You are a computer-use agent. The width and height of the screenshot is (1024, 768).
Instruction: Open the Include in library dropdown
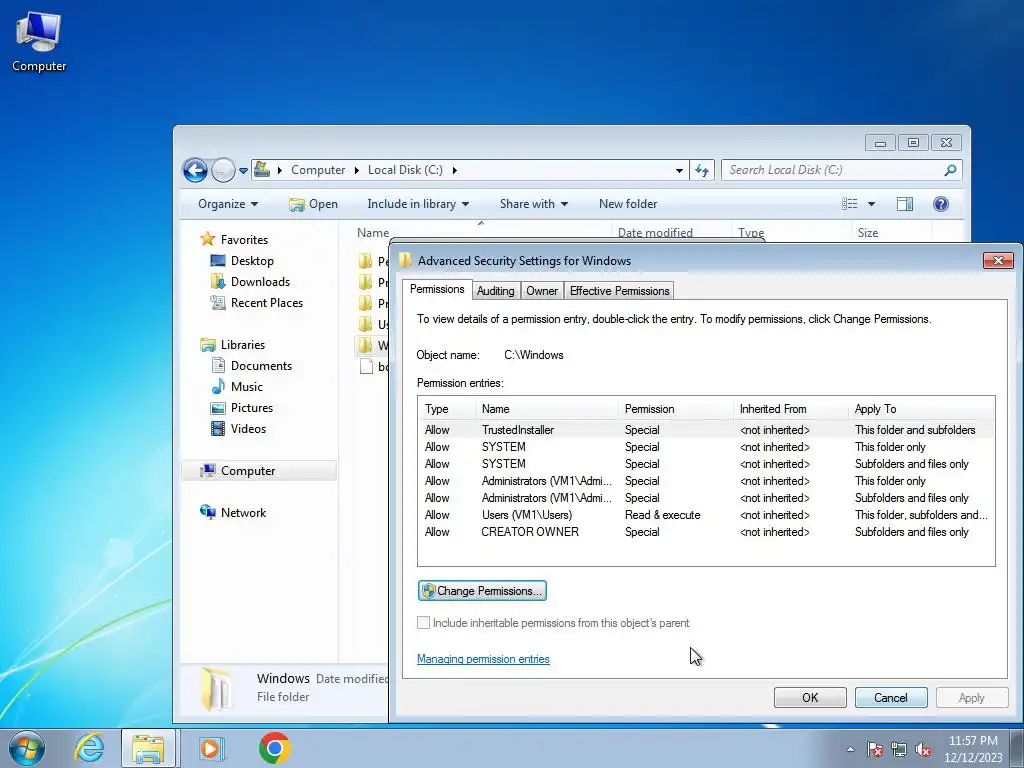click(418, 204)
